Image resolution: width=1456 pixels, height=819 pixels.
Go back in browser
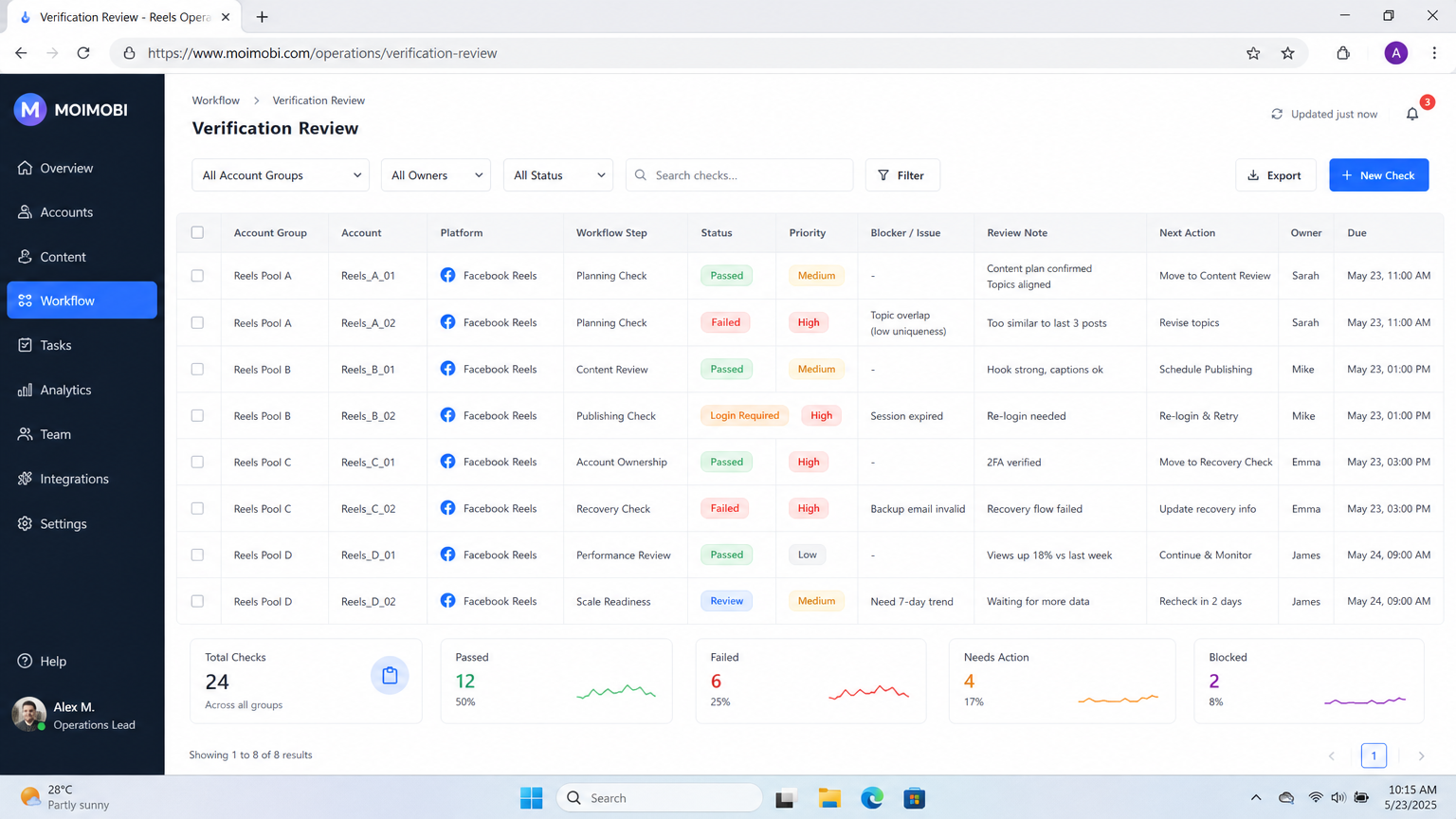click(x=21, y=53)
